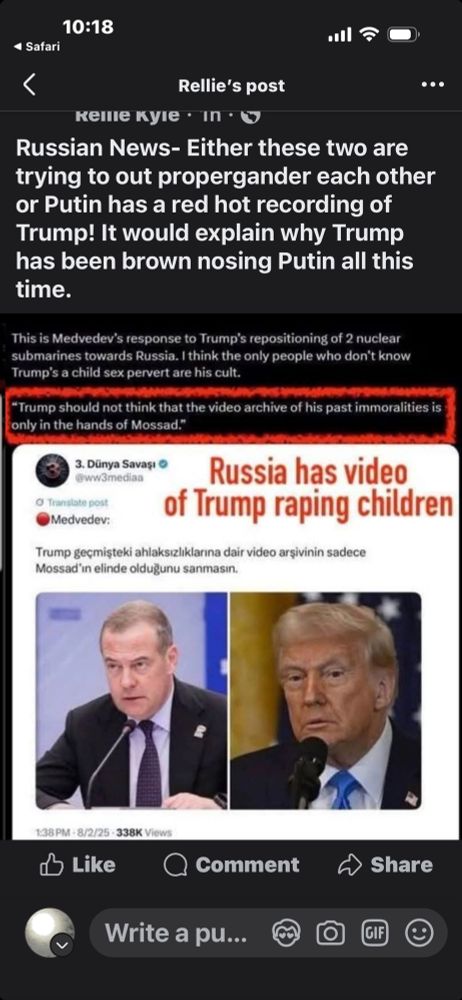Image resolution: width=462 pixels, height=1000 pixels.
Task: Attach a photo with camera icon
Action: (x=329, y=934)
